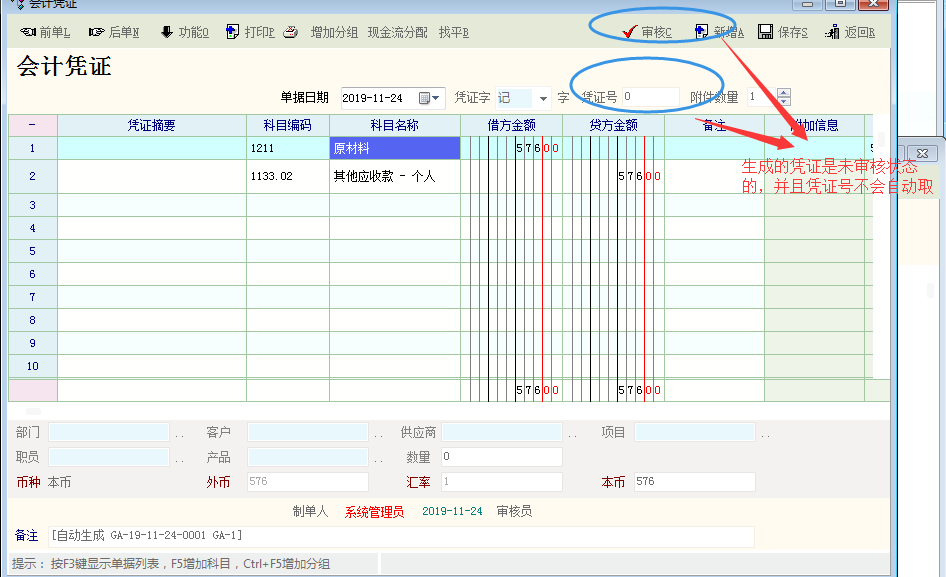
Task: Click the 凭证摘要 column header
Action: click(151, 126)
